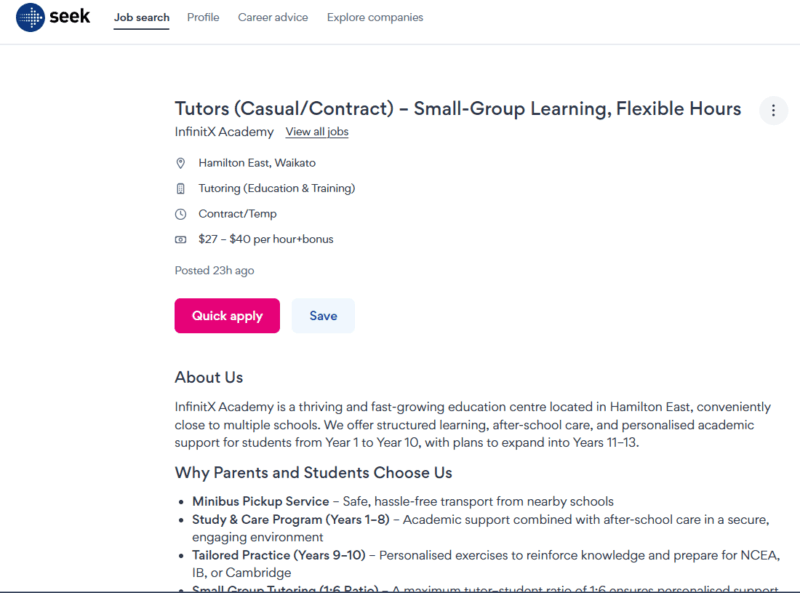Click Tutoring (Education & Training) classification
The height and width of the screenshot is (593, 800).
point(277,188)
